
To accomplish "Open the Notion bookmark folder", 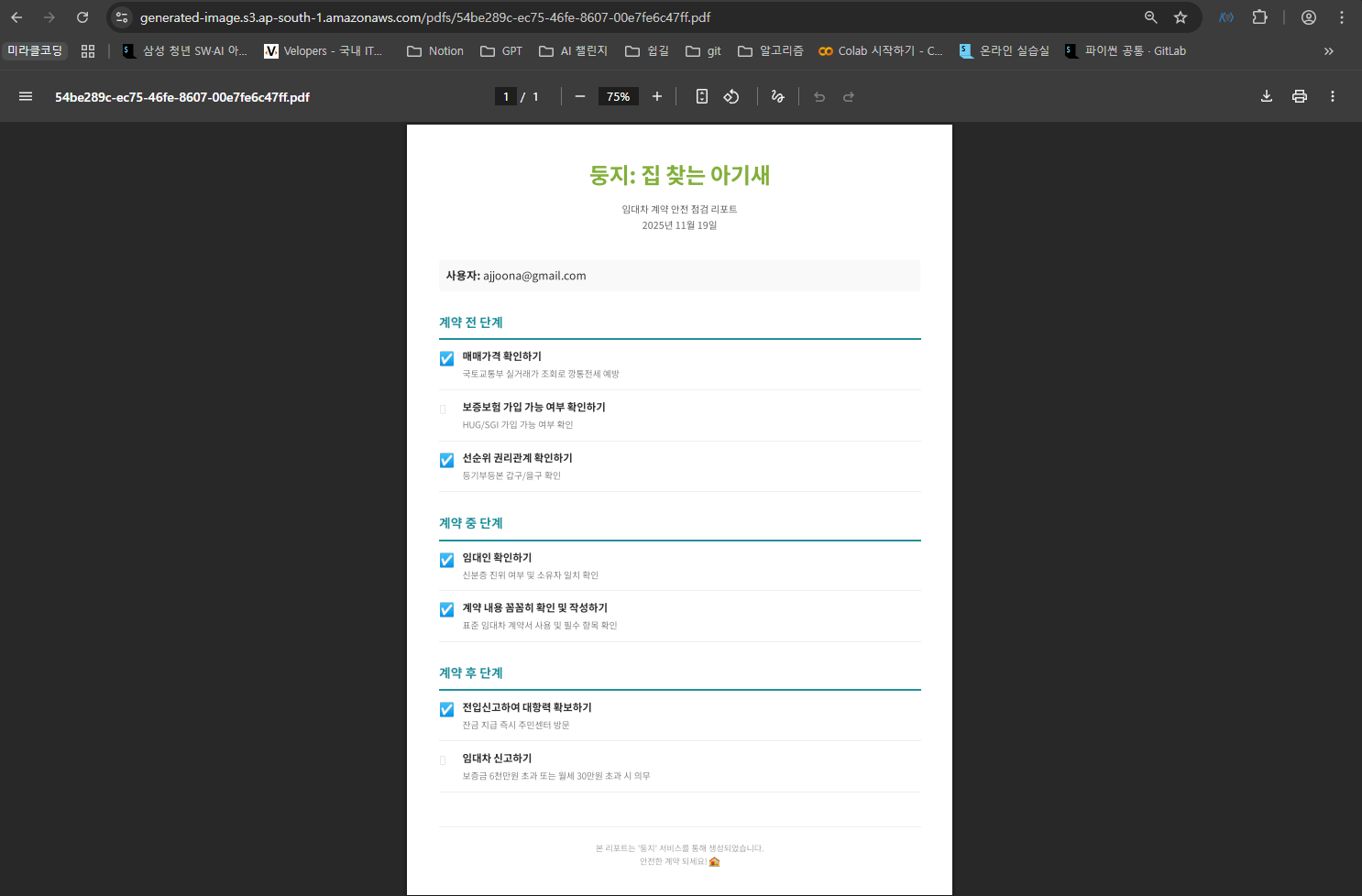I will click(435, 51).
